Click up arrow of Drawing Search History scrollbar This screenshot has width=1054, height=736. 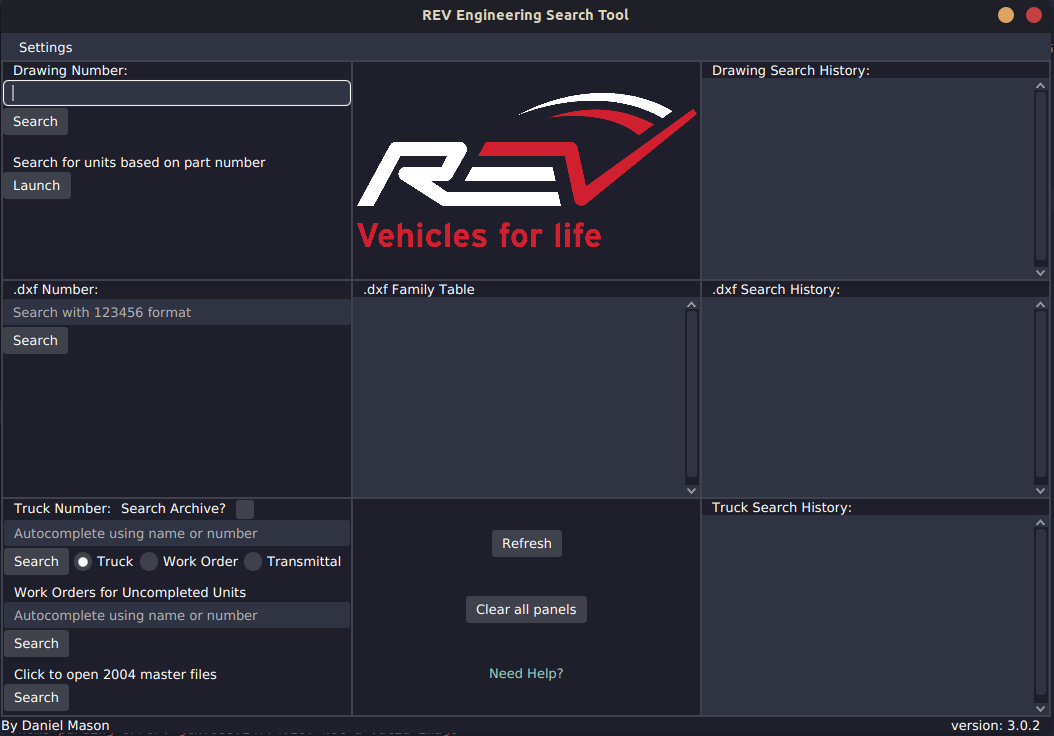1041,85
